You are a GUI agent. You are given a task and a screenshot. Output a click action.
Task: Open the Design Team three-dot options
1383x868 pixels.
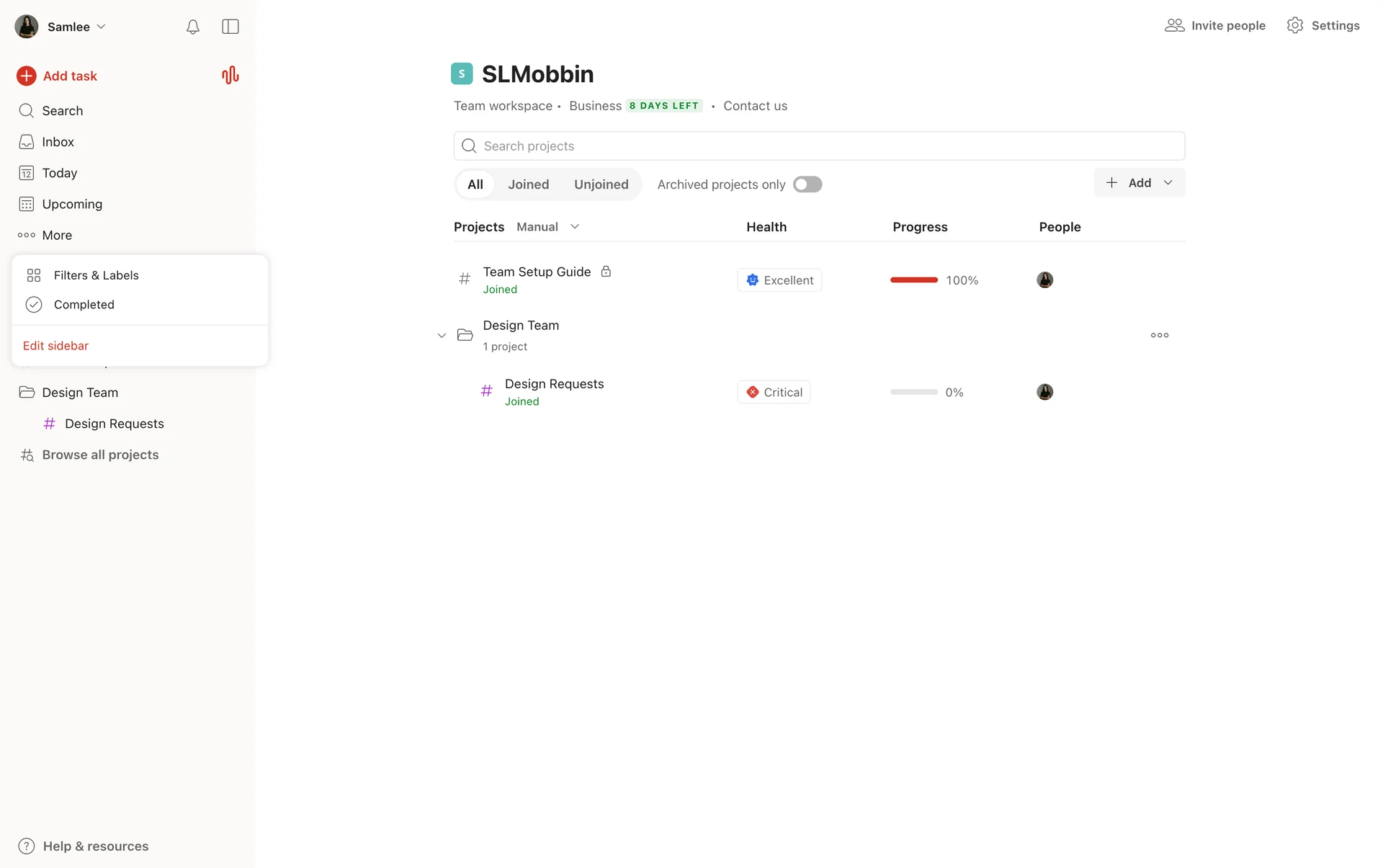click(x=1159, y=335)
